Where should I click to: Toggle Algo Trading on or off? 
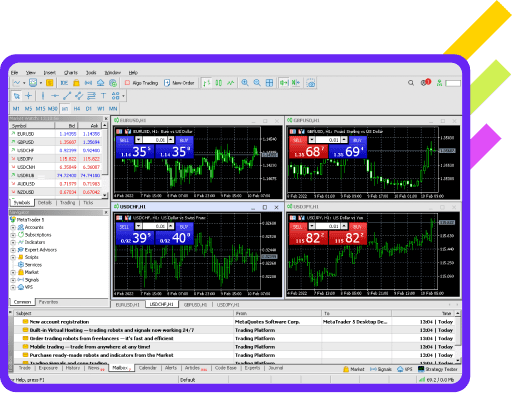click(141, 83)
